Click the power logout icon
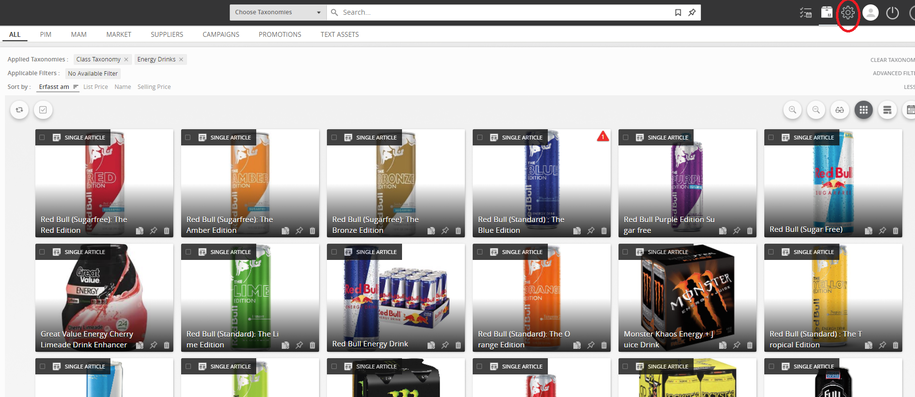The image size is (915, 397). click(x=892, y=13)
